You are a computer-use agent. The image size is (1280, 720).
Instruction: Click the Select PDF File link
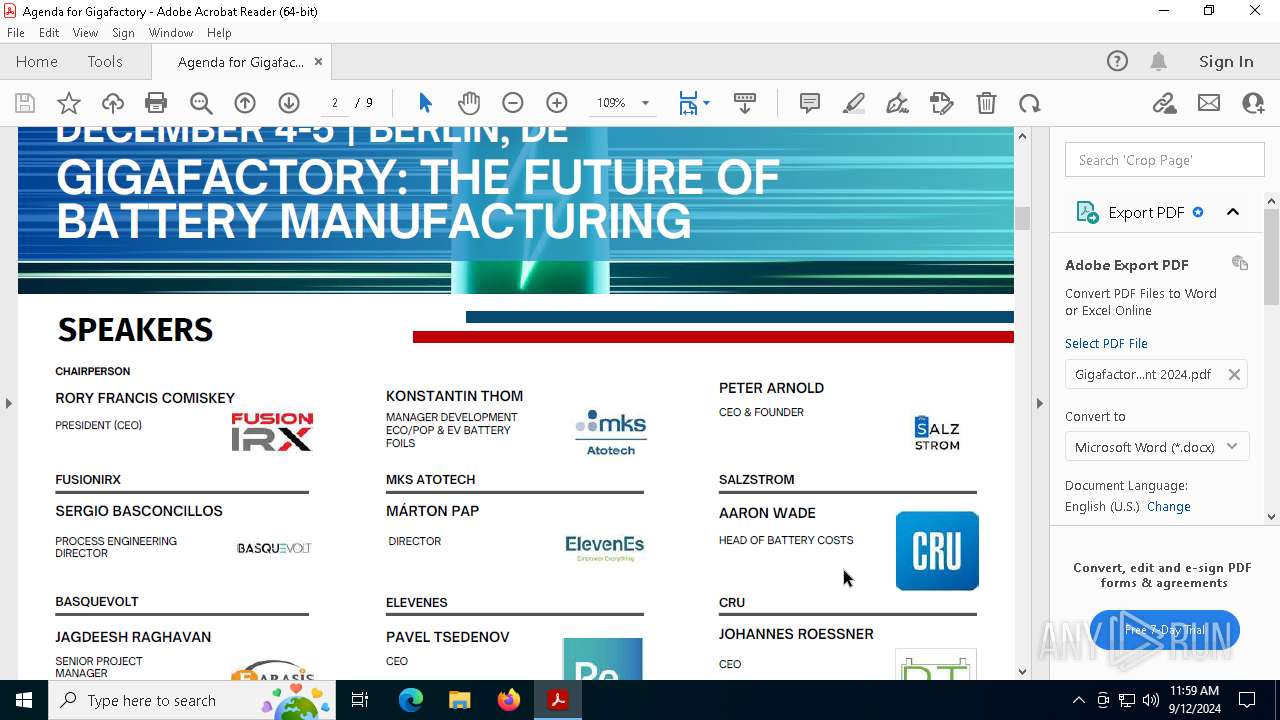pos(1106,343)
